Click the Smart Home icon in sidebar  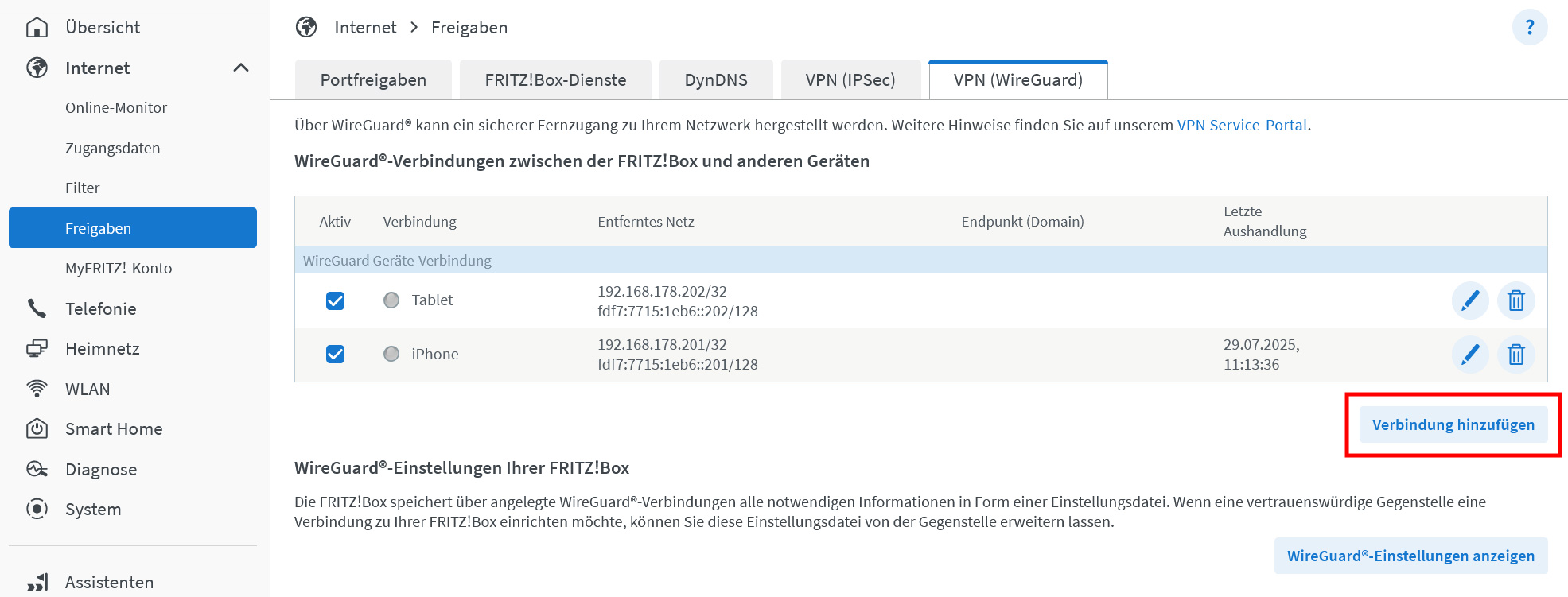(x=37, y=429)
